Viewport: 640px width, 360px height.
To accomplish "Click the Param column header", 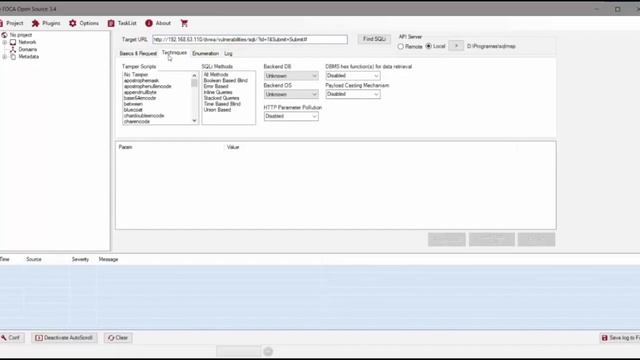I will pyautogui.click(x=125, y=147).
